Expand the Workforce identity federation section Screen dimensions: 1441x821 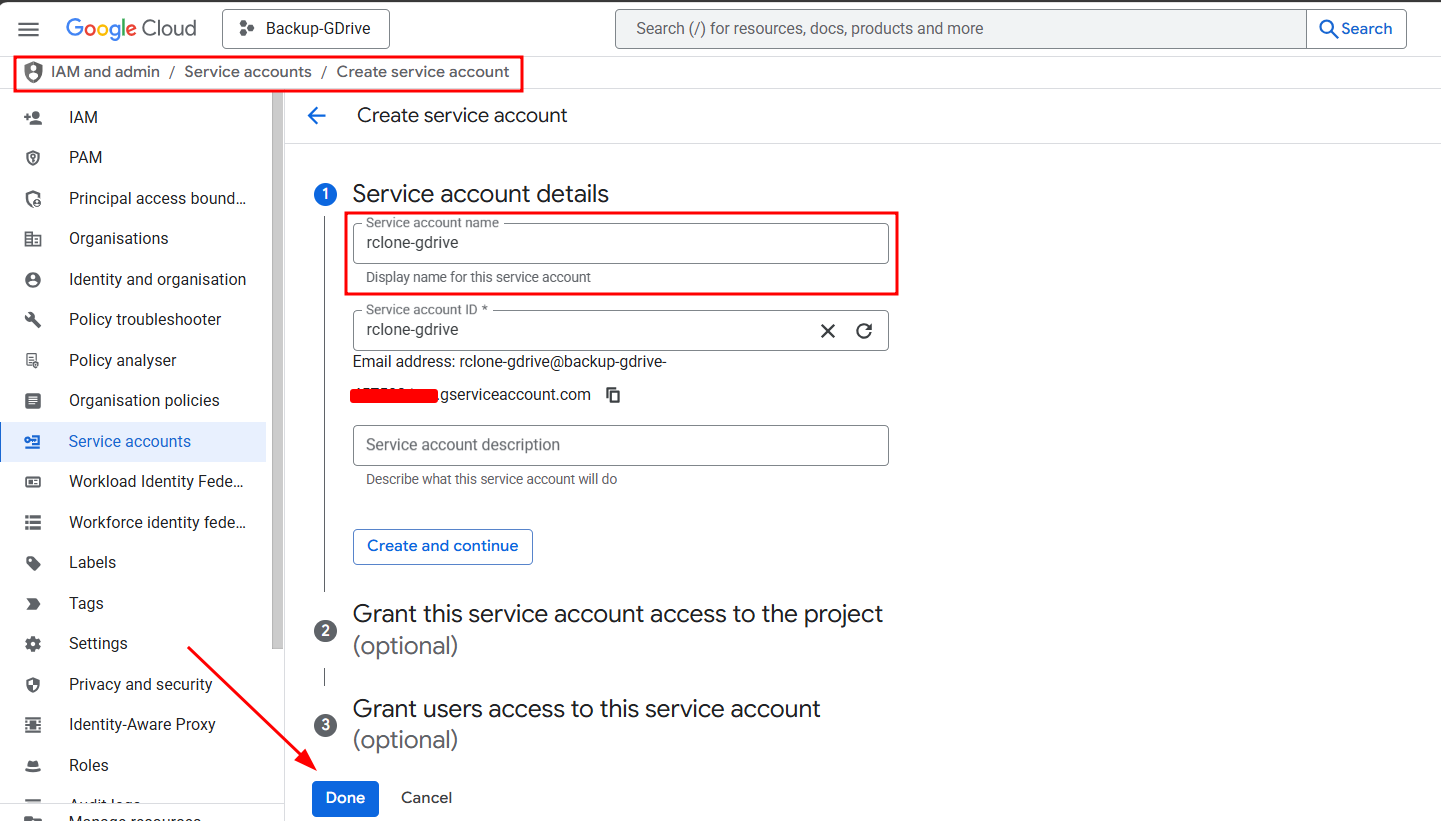point(156,522)
